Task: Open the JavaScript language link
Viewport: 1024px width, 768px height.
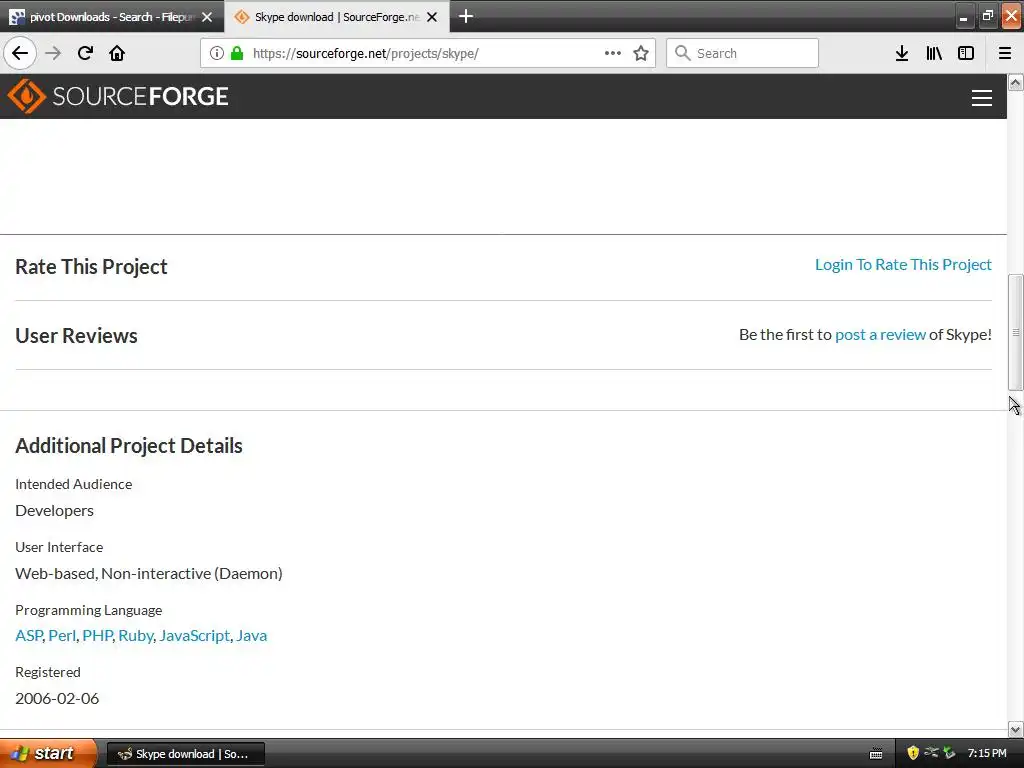Action: (195, 635)
